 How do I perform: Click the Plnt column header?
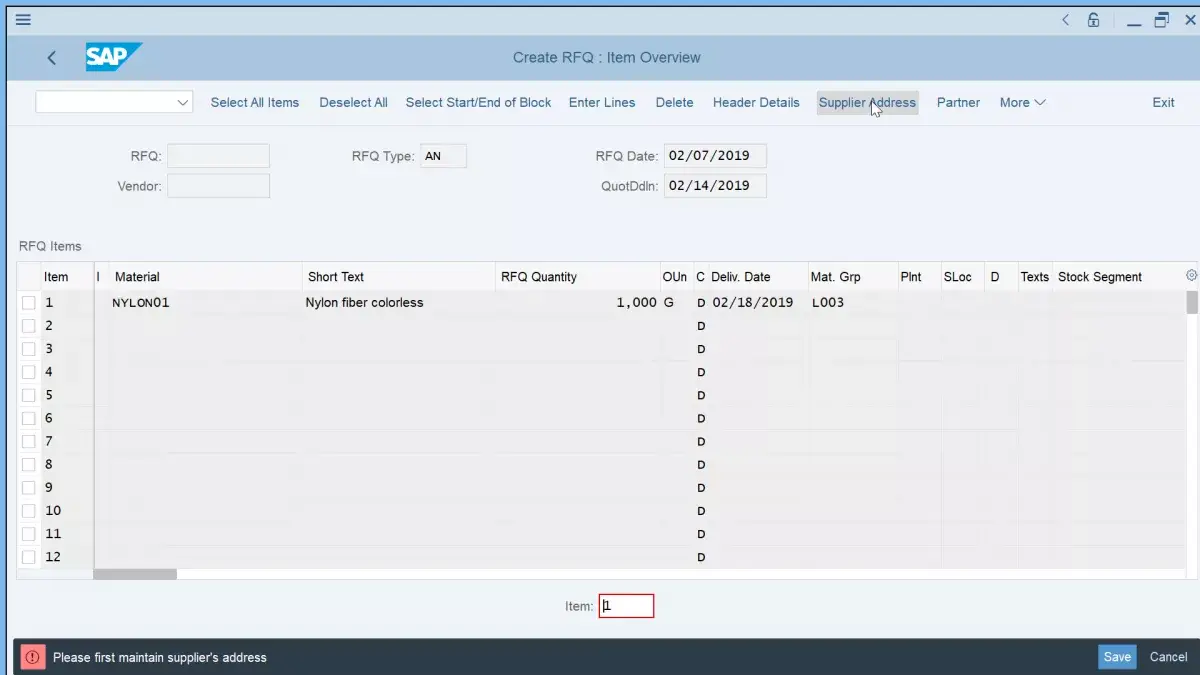coord(918,277)
